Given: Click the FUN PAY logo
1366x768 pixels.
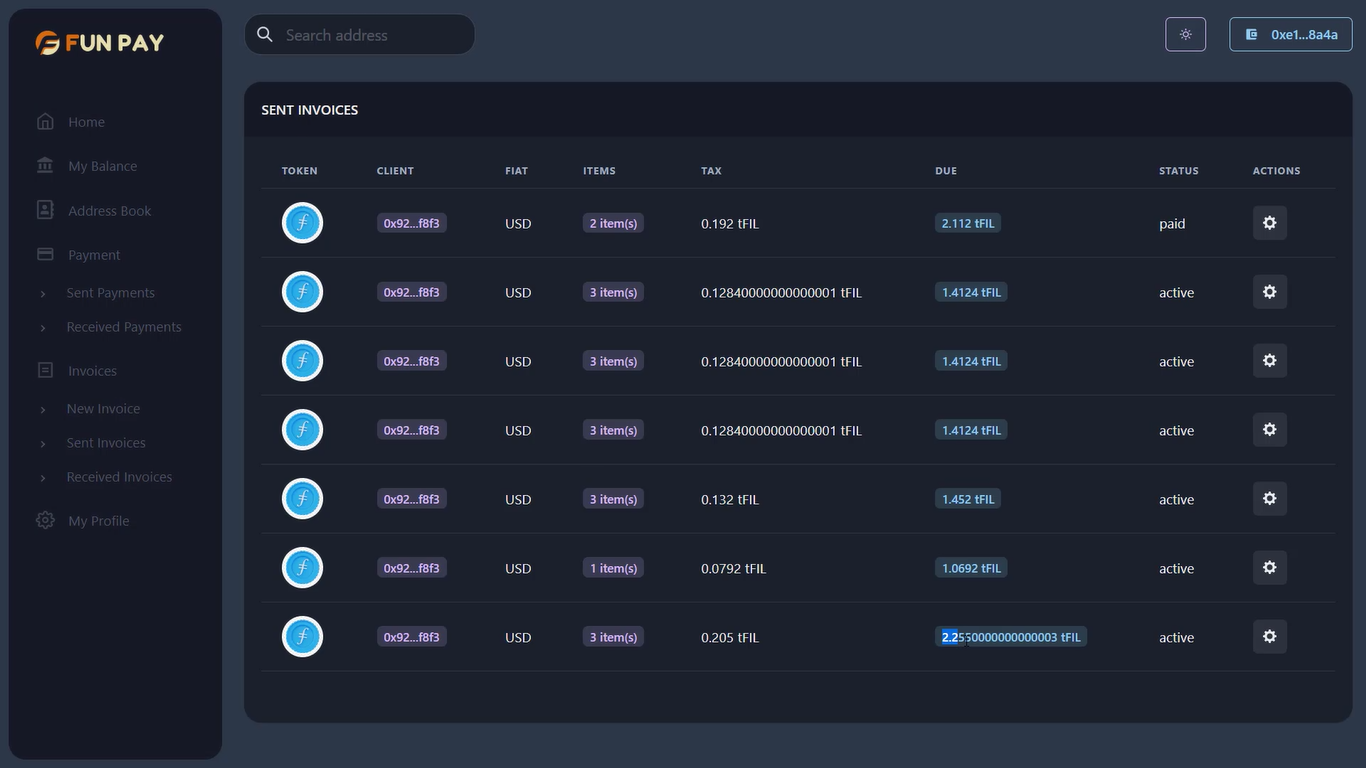Looking at the screenshot, I should [x=99, y=42].
